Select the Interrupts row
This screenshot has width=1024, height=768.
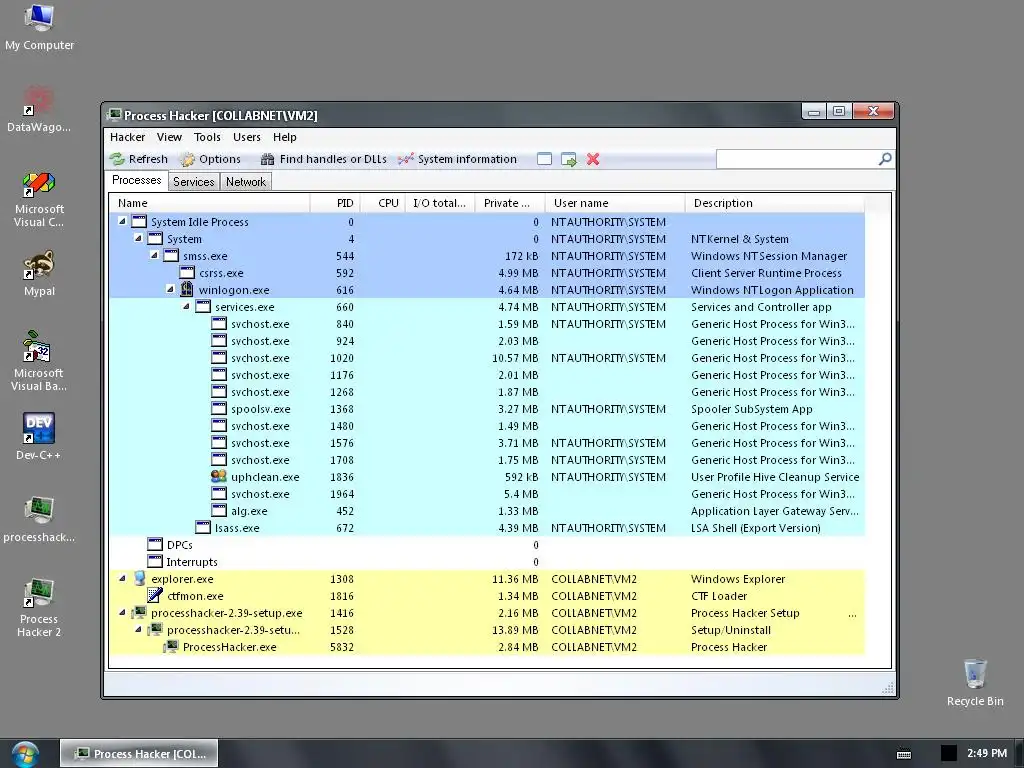coord(487,562)
